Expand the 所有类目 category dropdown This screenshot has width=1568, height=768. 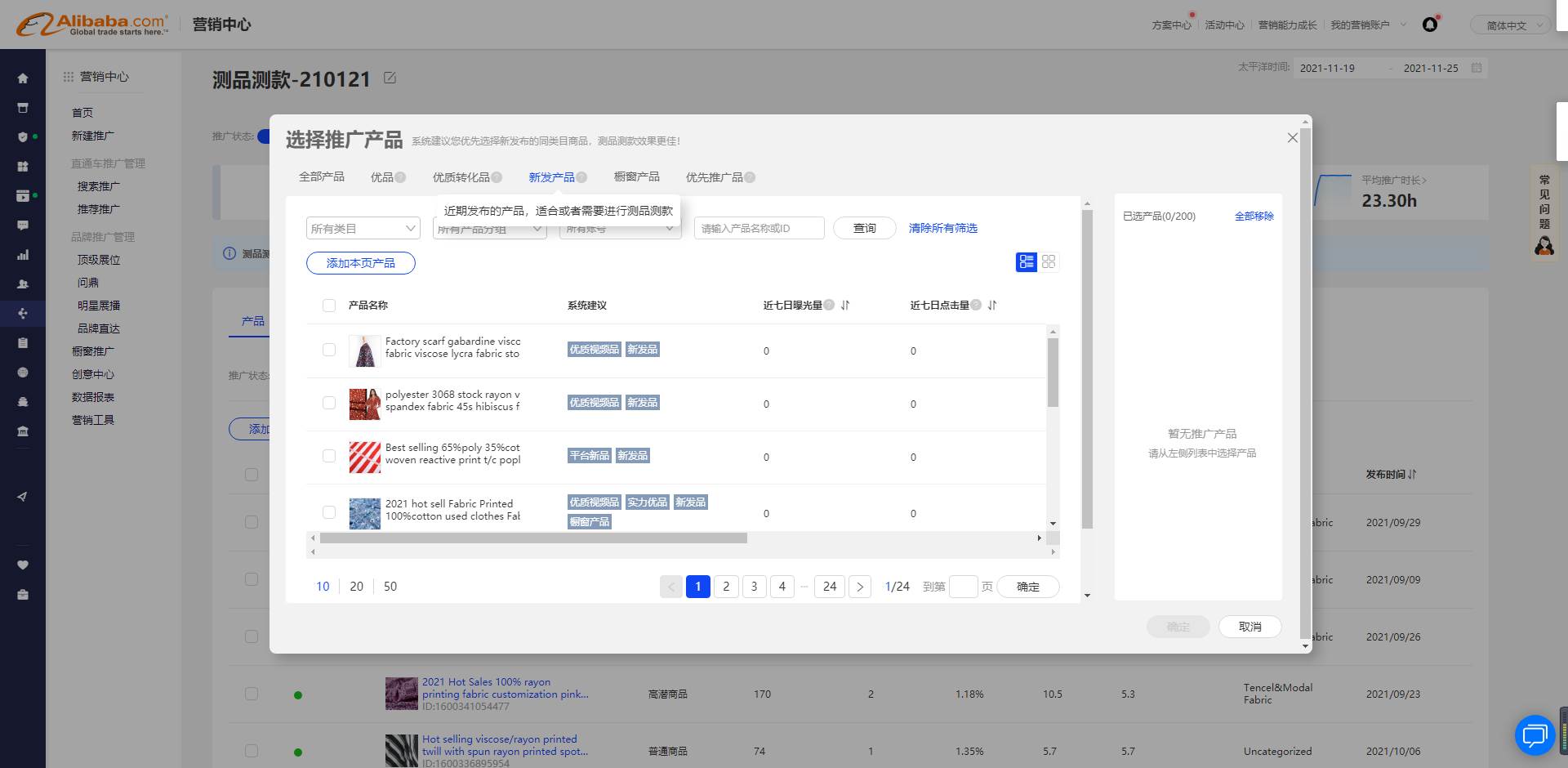[x=363, y=229]
